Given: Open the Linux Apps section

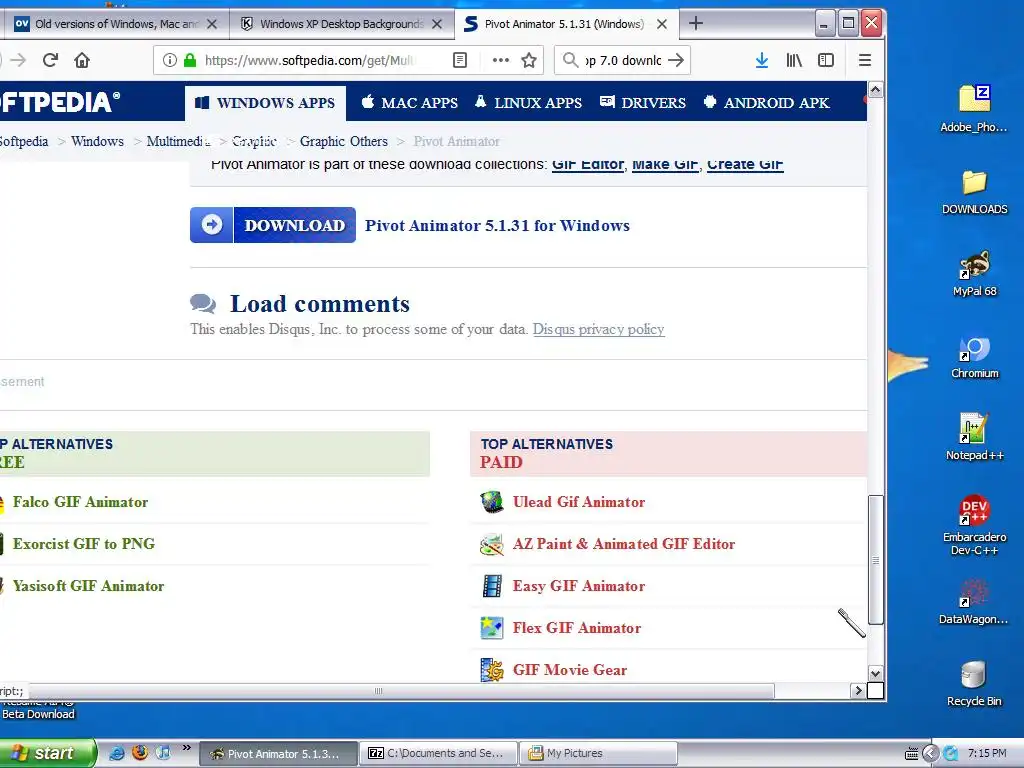Looking at the screenshot, I should pyautogui.click(x=528, y=103).
